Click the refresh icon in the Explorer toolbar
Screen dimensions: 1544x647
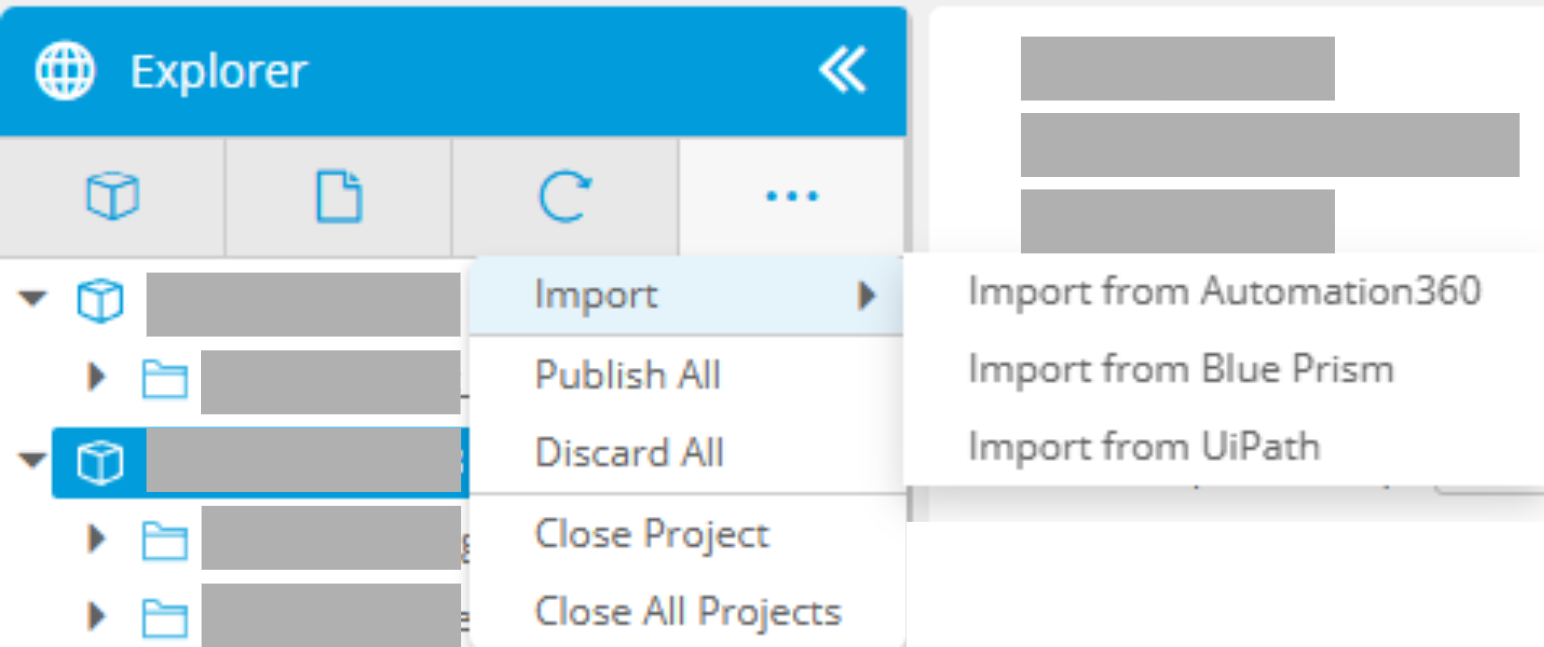click(x=565, y=197)
